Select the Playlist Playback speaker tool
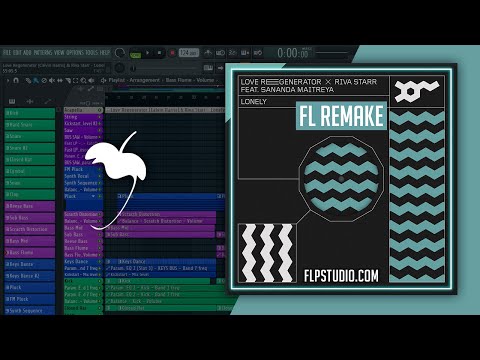The height and width of the screenshot is (360, 480). pyautogui.click(x=91, y=80)
